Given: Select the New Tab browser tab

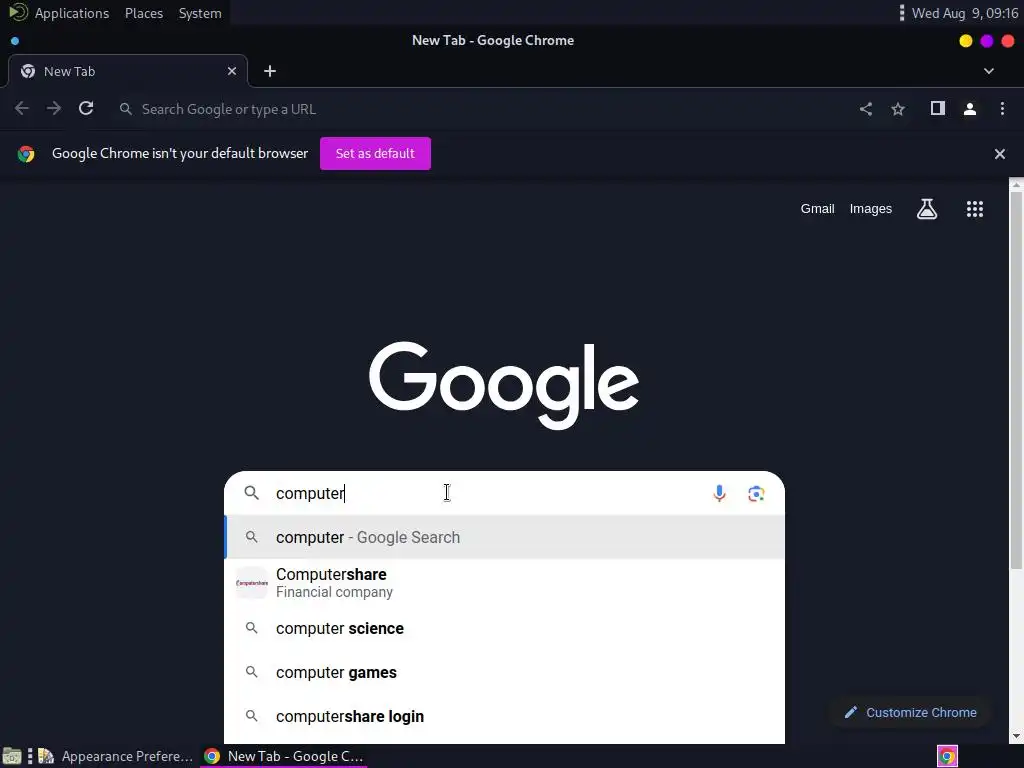Looking at the screenshot, I should tap(128, 71).
